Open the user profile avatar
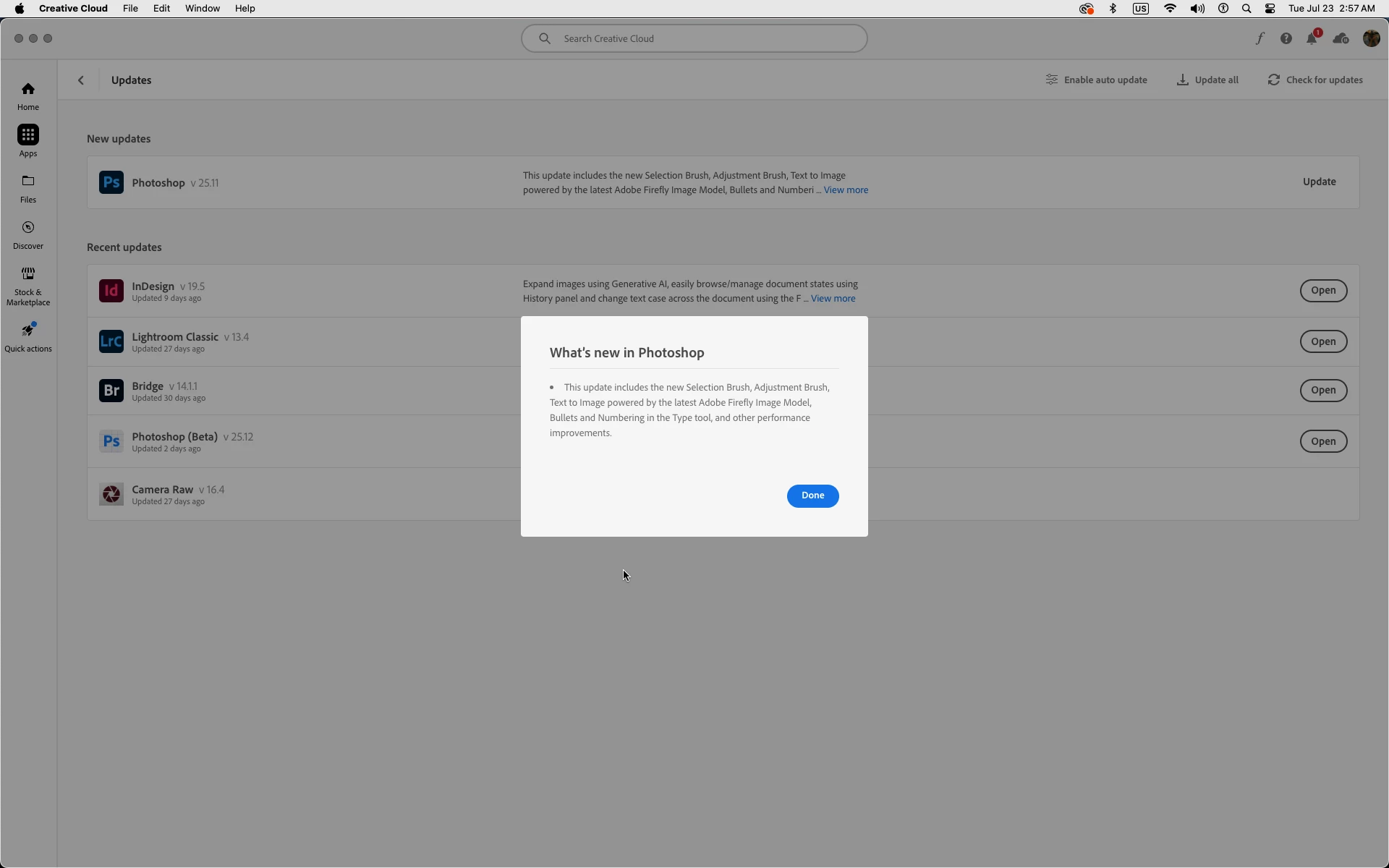The width and height of the screenshot is (1389, 868). pyautogui.click(x=1371, y=39)
